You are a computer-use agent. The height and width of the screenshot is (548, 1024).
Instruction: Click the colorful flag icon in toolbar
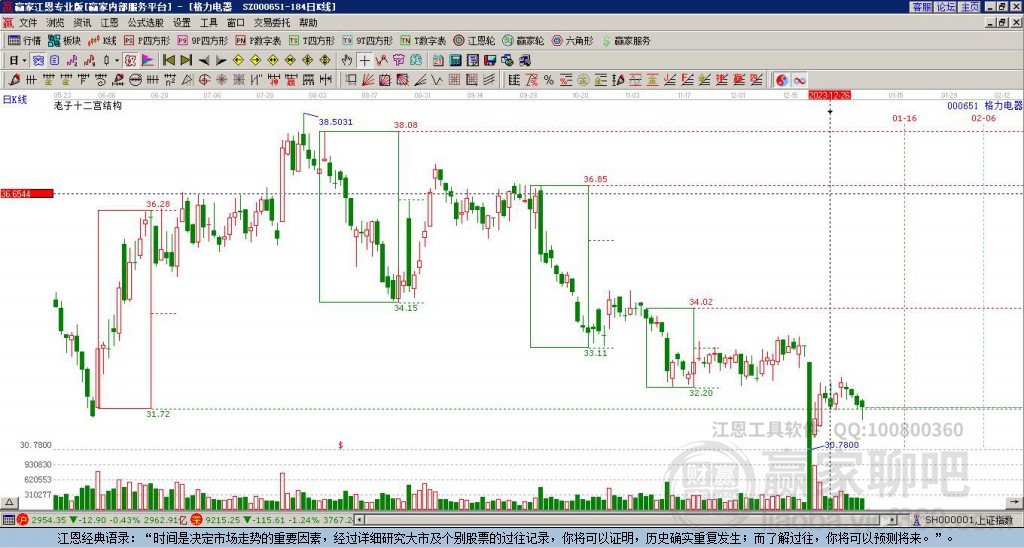(x=148, y=61)
